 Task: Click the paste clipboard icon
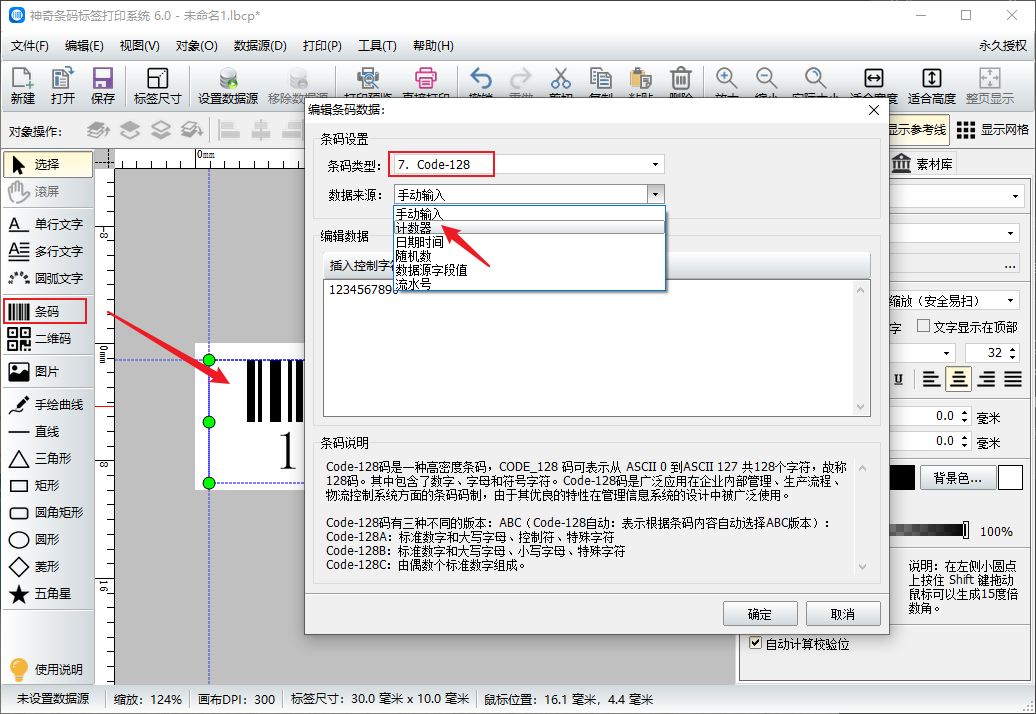click(x=640, y=79)
